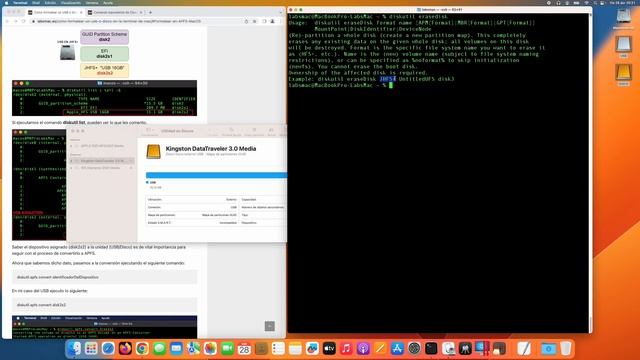Image resolution: width=640 pixels, height=360 pixels.
Task: Open the Downloads folder in Dock
Action: pos(549,348)
